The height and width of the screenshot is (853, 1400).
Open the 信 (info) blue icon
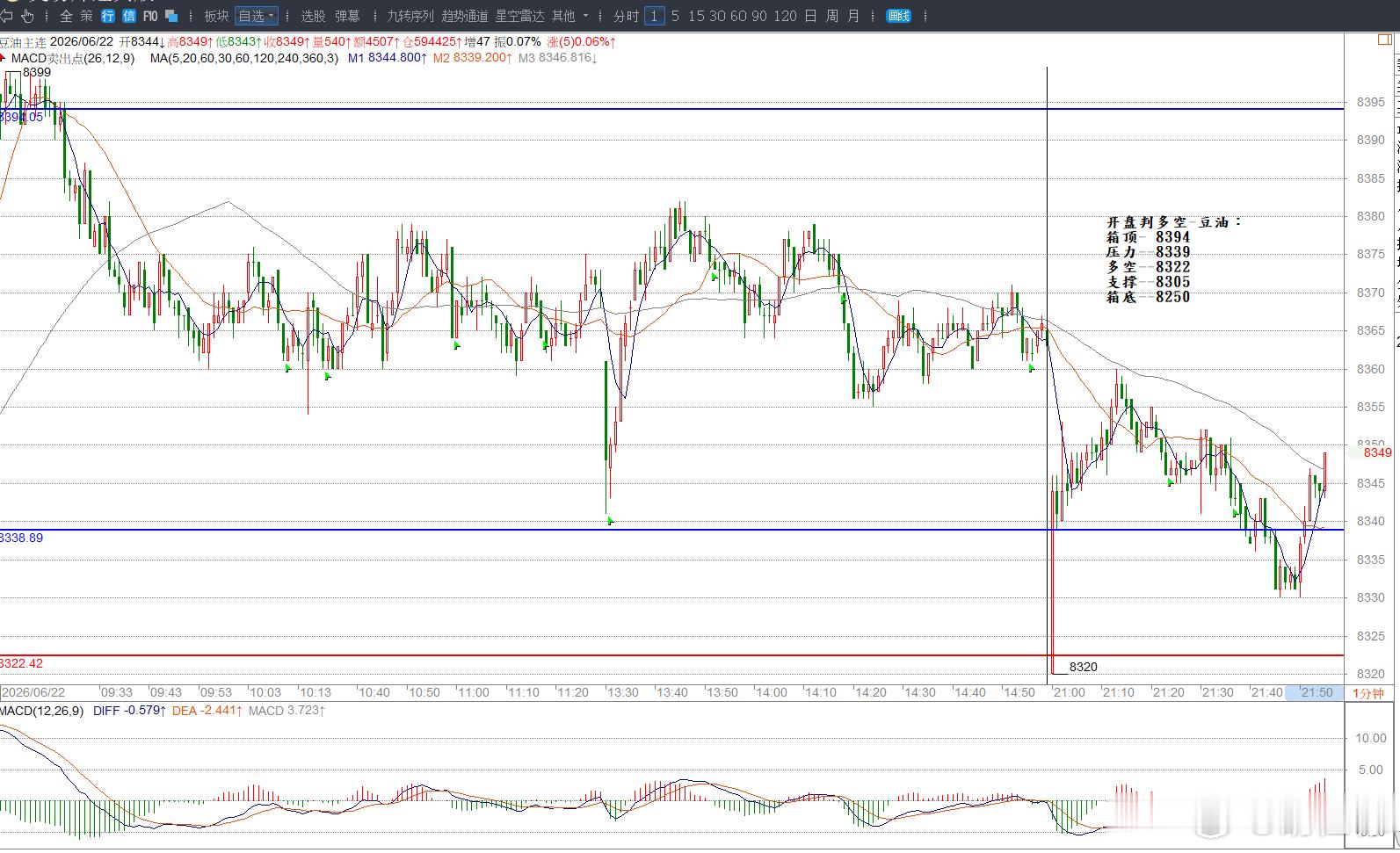click(128, 16)
